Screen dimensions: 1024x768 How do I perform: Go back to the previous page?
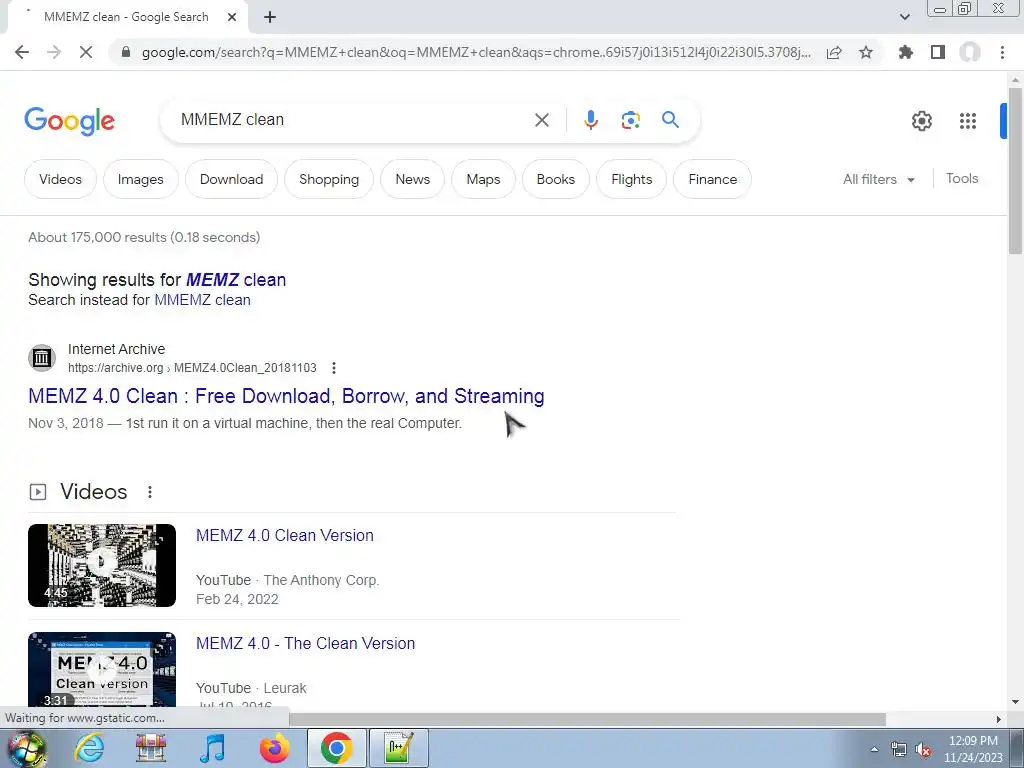coord(22,52)
